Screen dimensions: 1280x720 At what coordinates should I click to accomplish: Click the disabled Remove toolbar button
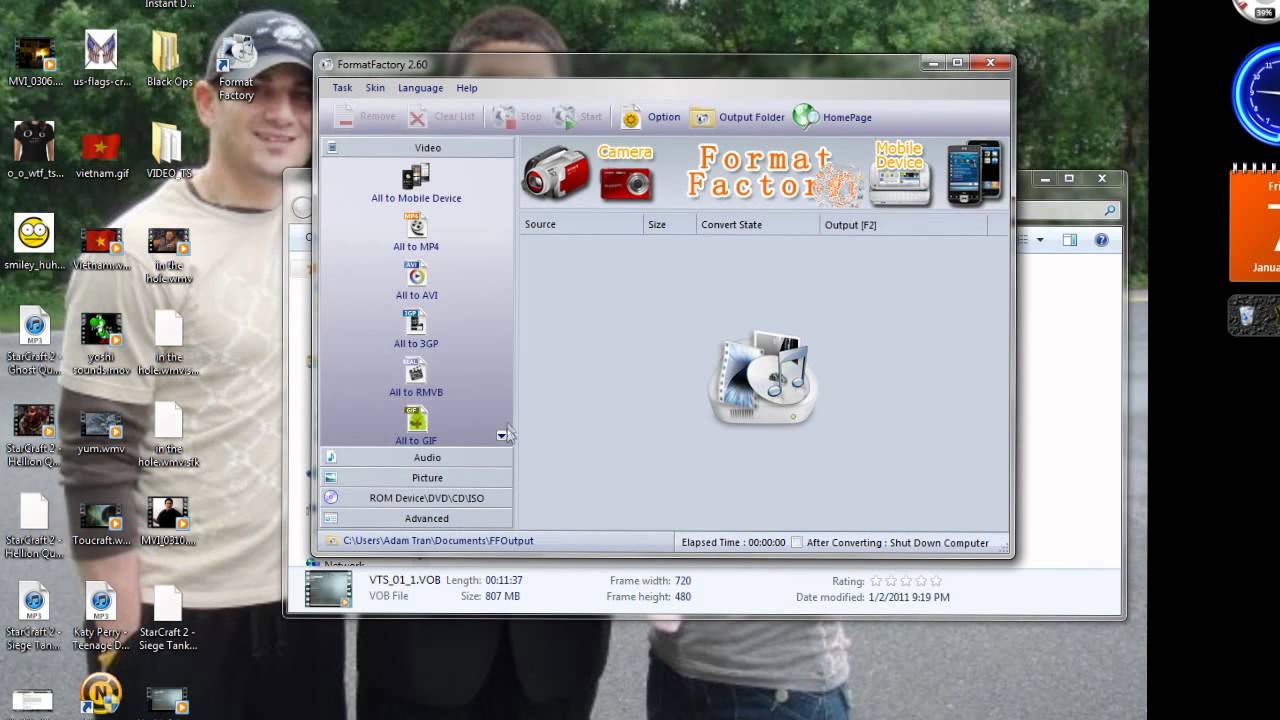(366, 117)
